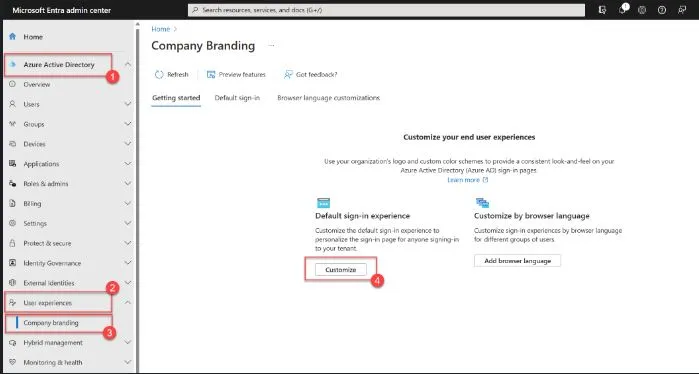Click the Settings gear icon in sidebar

point(12,223)
